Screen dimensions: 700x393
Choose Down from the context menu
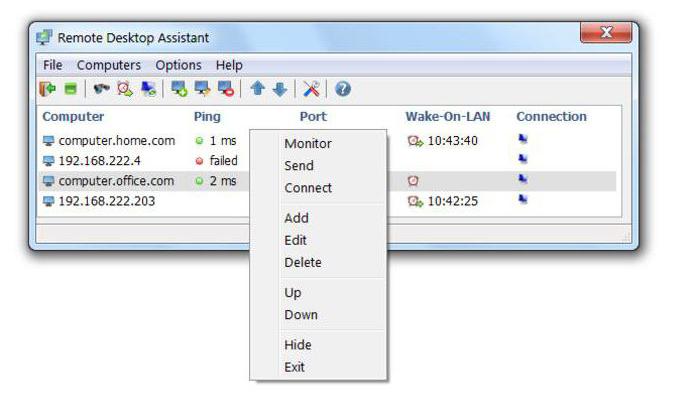pos(301,315)
